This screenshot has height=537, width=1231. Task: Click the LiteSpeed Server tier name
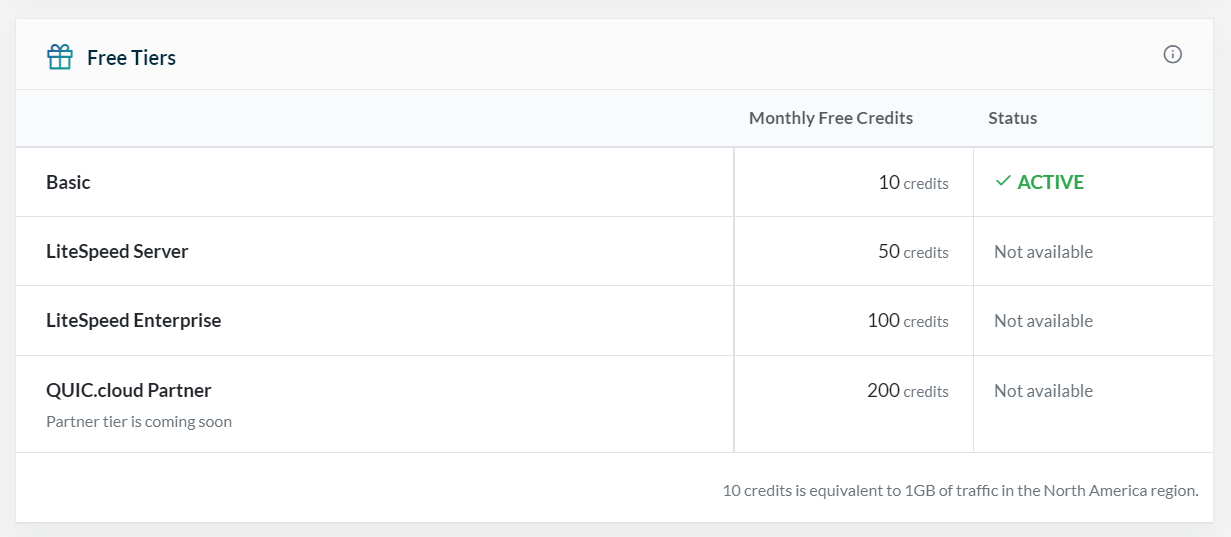(117, 251)
